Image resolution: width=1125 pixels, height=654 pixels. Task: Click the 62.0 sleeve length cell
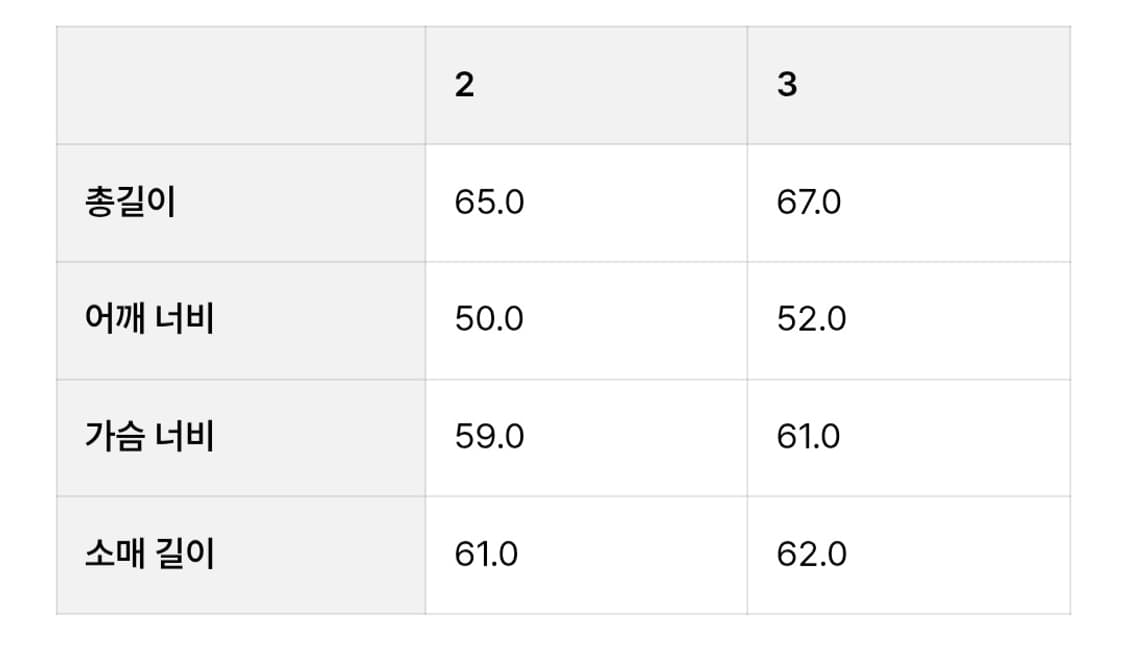coord(811,554)
